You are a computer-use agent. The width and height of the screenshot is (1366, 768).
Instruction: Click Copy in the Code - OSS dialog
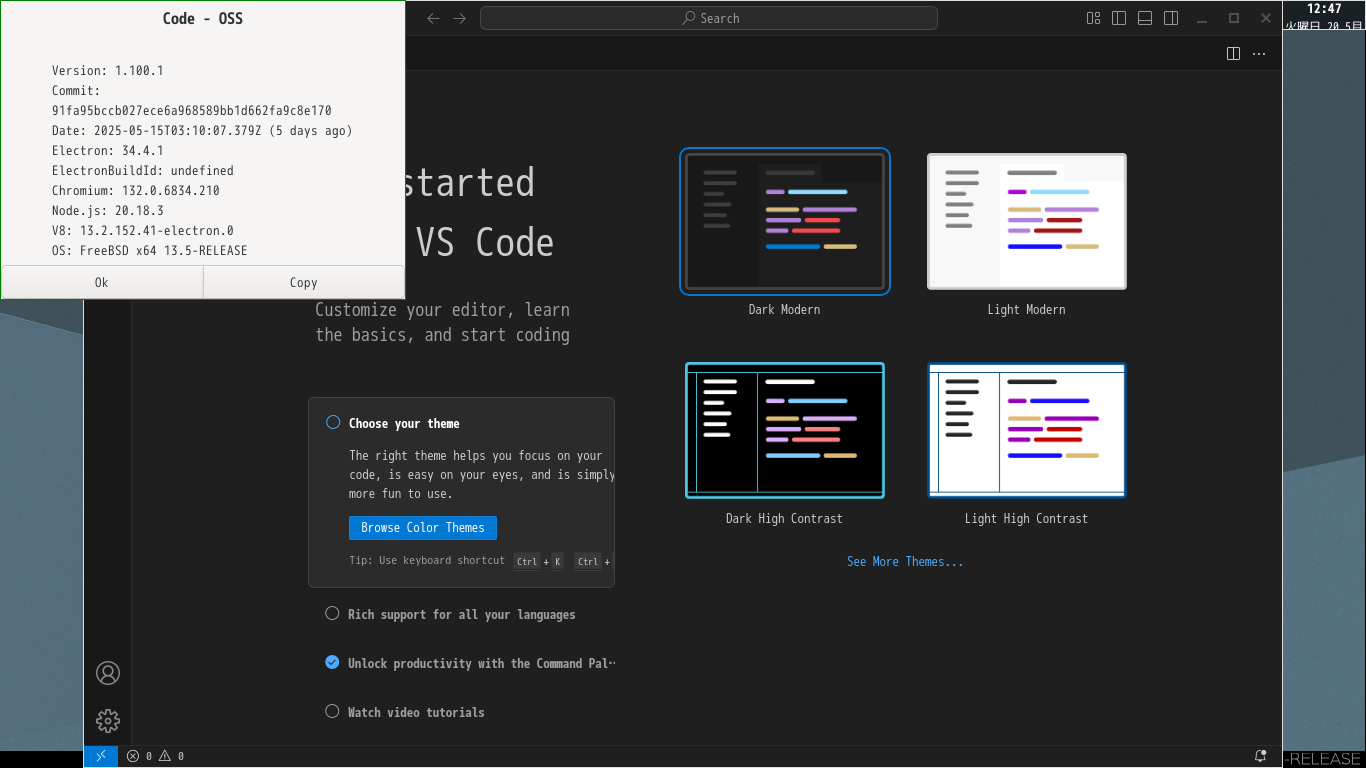(x=304, y=282)
